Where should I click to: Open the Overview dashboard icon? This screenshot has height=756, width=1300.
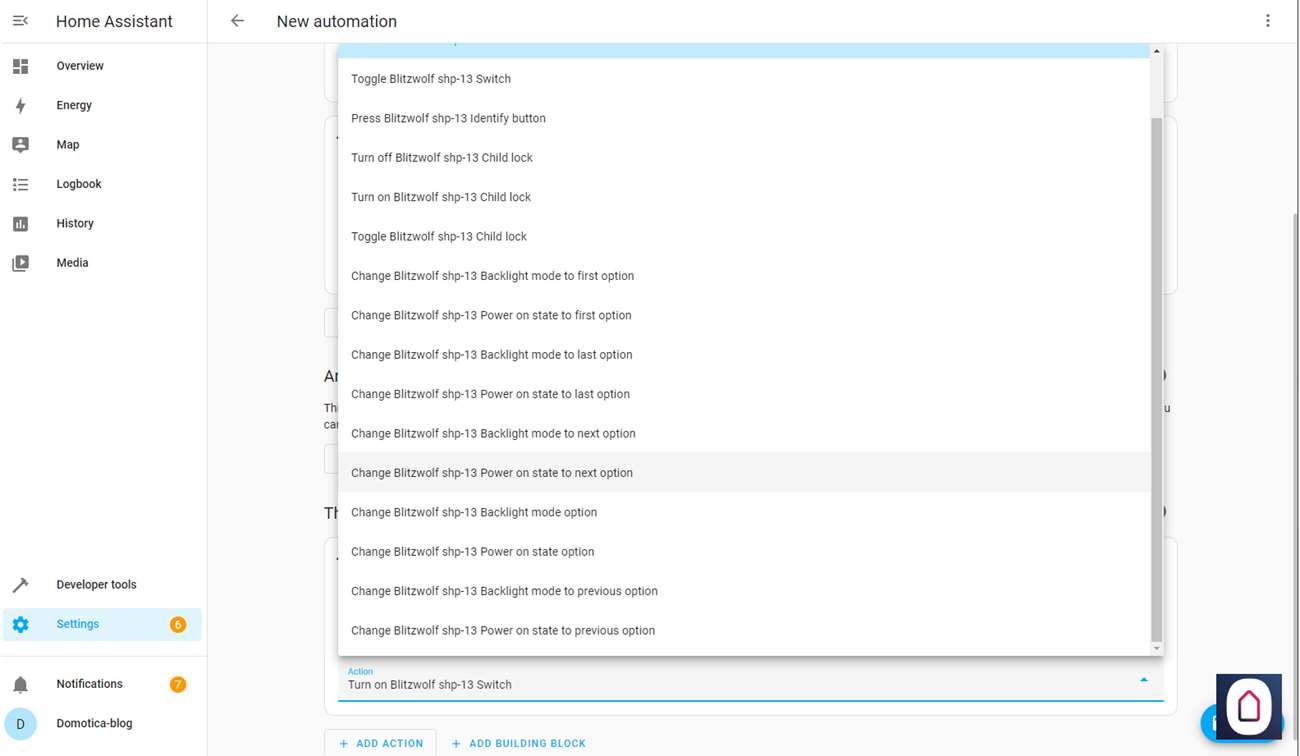click(20, 66)
